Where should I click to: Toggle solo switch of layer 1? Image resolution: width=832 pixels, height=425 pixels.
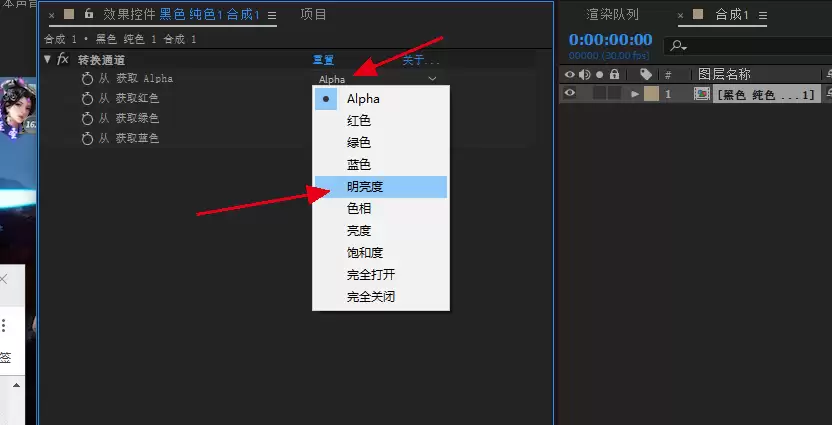[x=600, y=94]
